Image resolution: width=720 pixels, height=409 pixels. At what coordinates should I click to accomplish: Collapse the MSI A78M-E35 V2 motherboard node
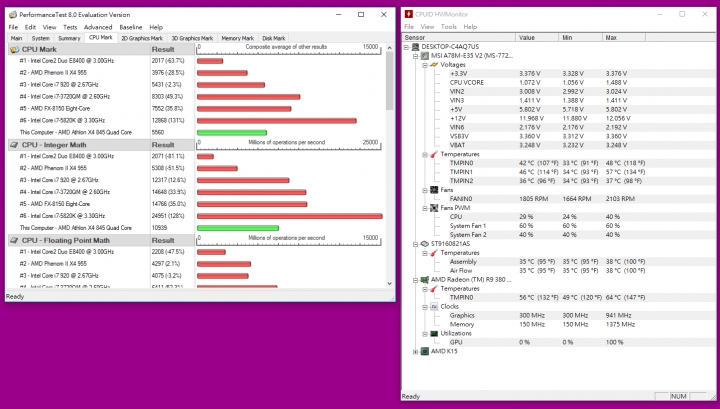coord(416,56)
